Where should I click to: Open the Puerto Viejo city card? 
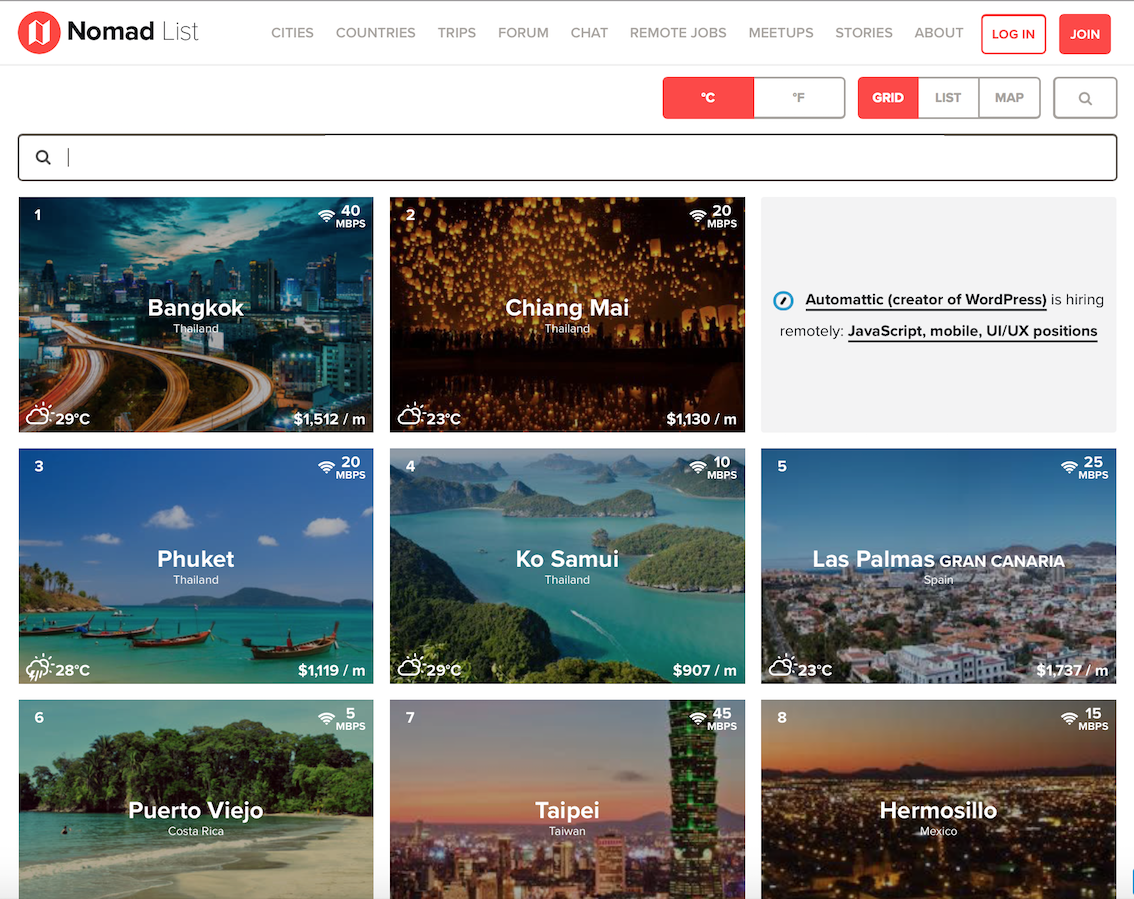(196, 799)
